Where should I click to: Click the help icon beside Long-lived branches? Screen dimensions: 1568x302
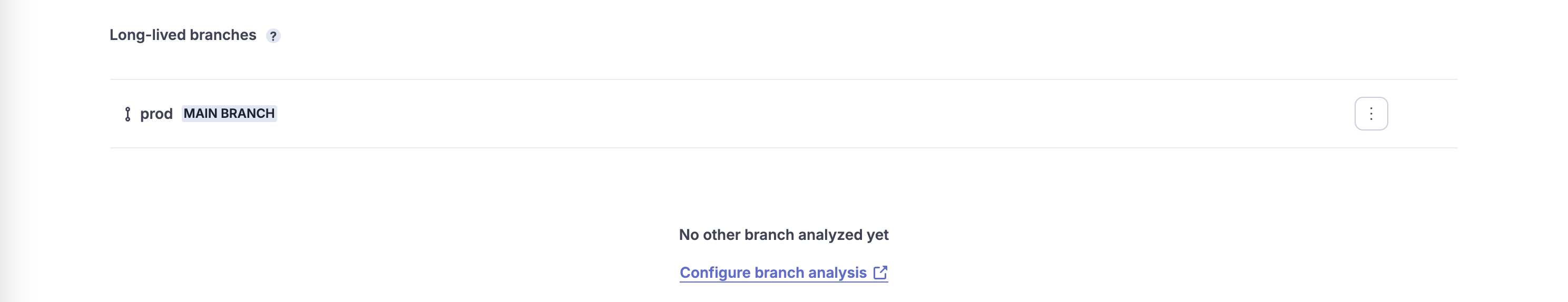coord(273,36)
